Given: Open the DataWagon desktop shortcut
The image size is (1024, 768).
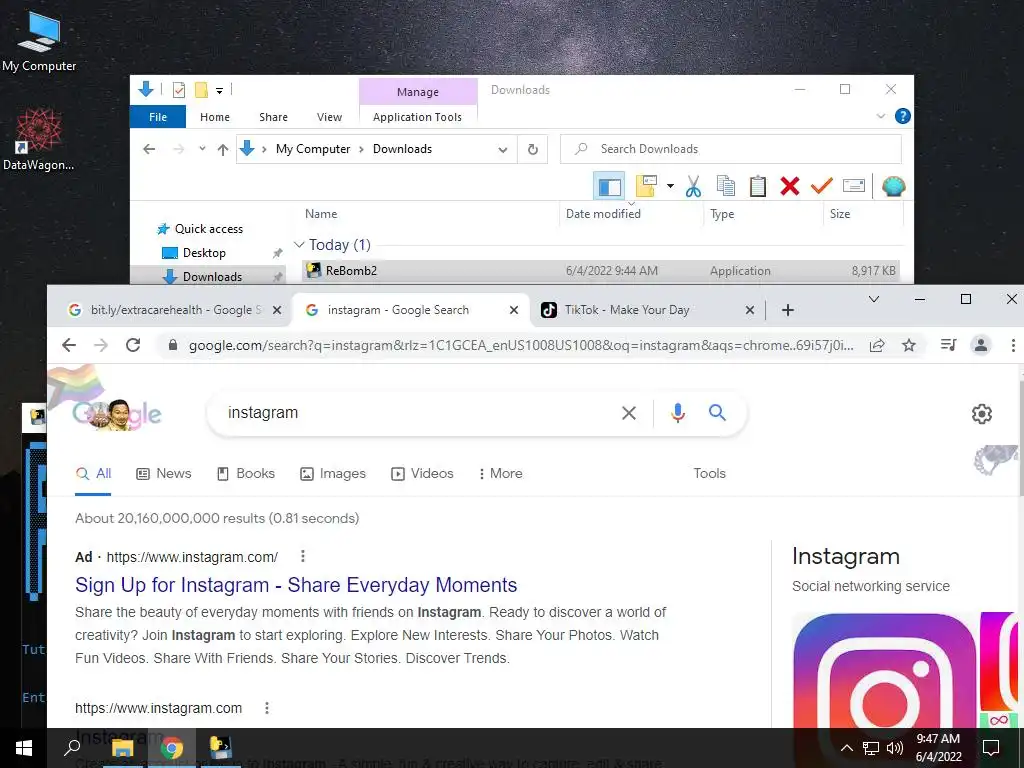Looking at the screenshot, I should coord(38,139).
